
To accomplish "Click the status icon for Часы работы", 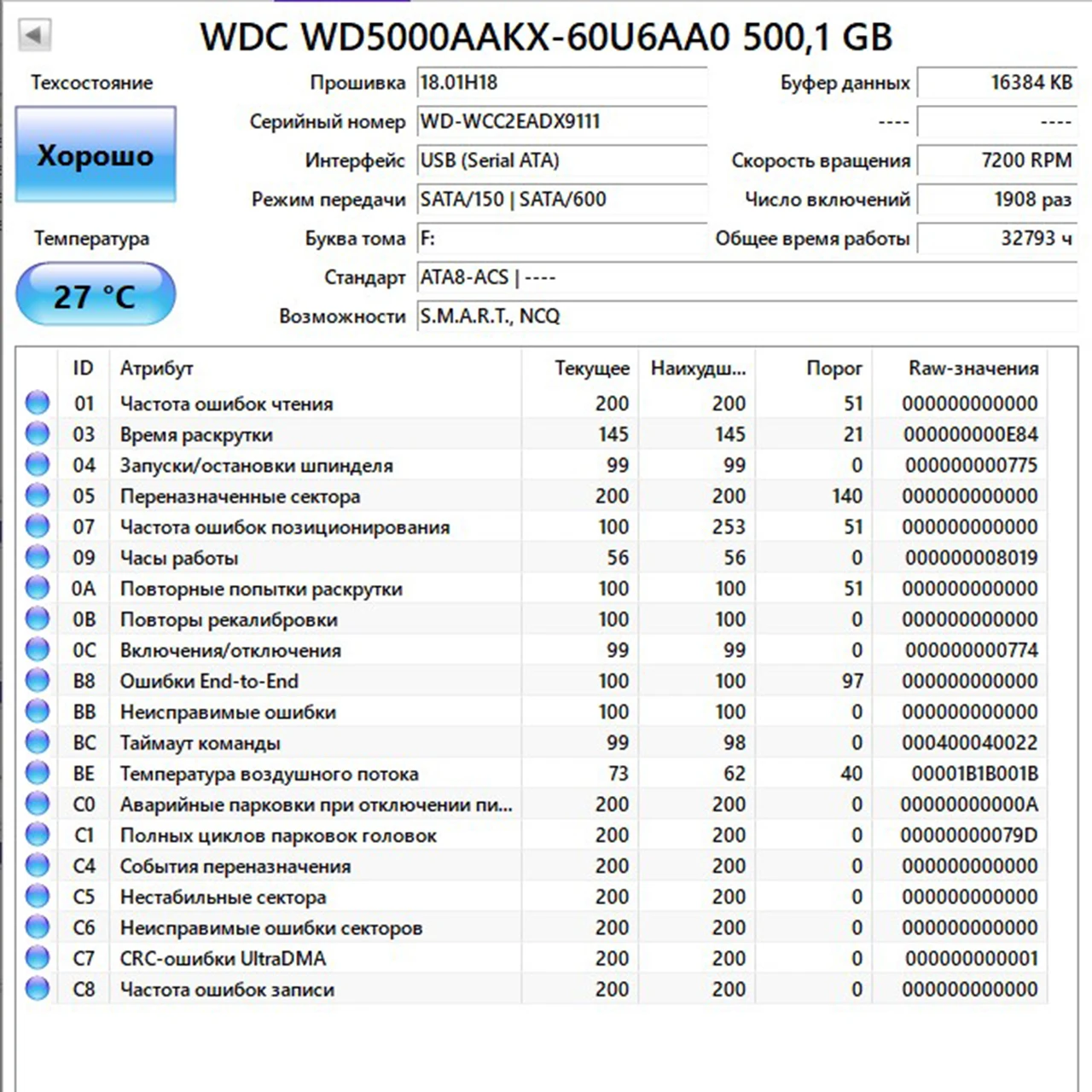I will [x=38, y=557].
